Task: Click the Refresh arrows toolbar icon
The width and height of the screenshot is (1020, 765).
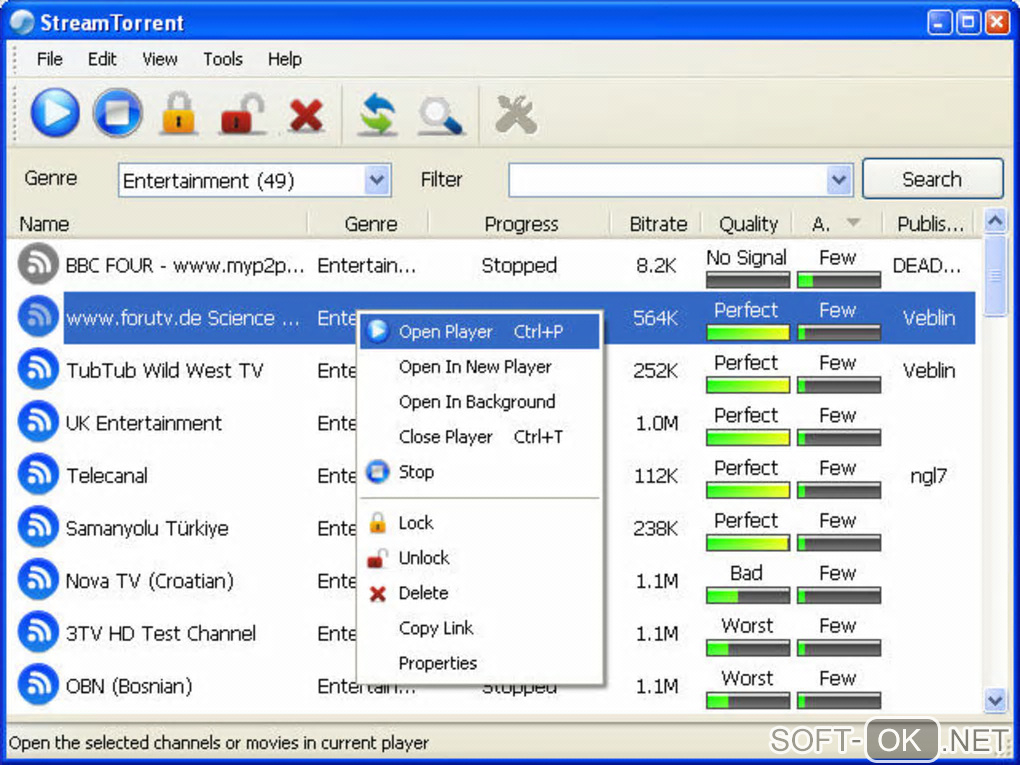Action: click(378, 114)
